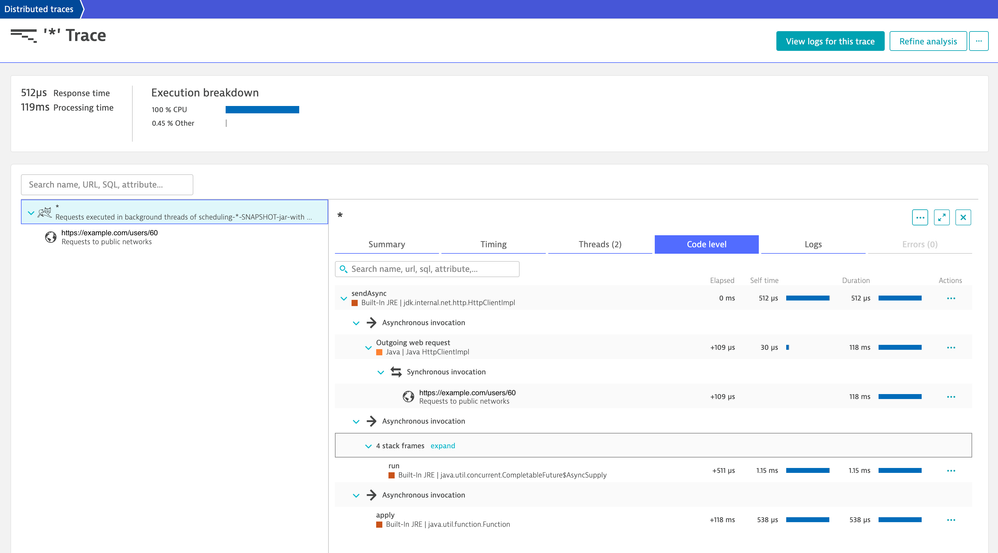Viewport: 998px width, 553px height.
Task: Collapse the Synchronous invocation node
Action: point(380,372)
